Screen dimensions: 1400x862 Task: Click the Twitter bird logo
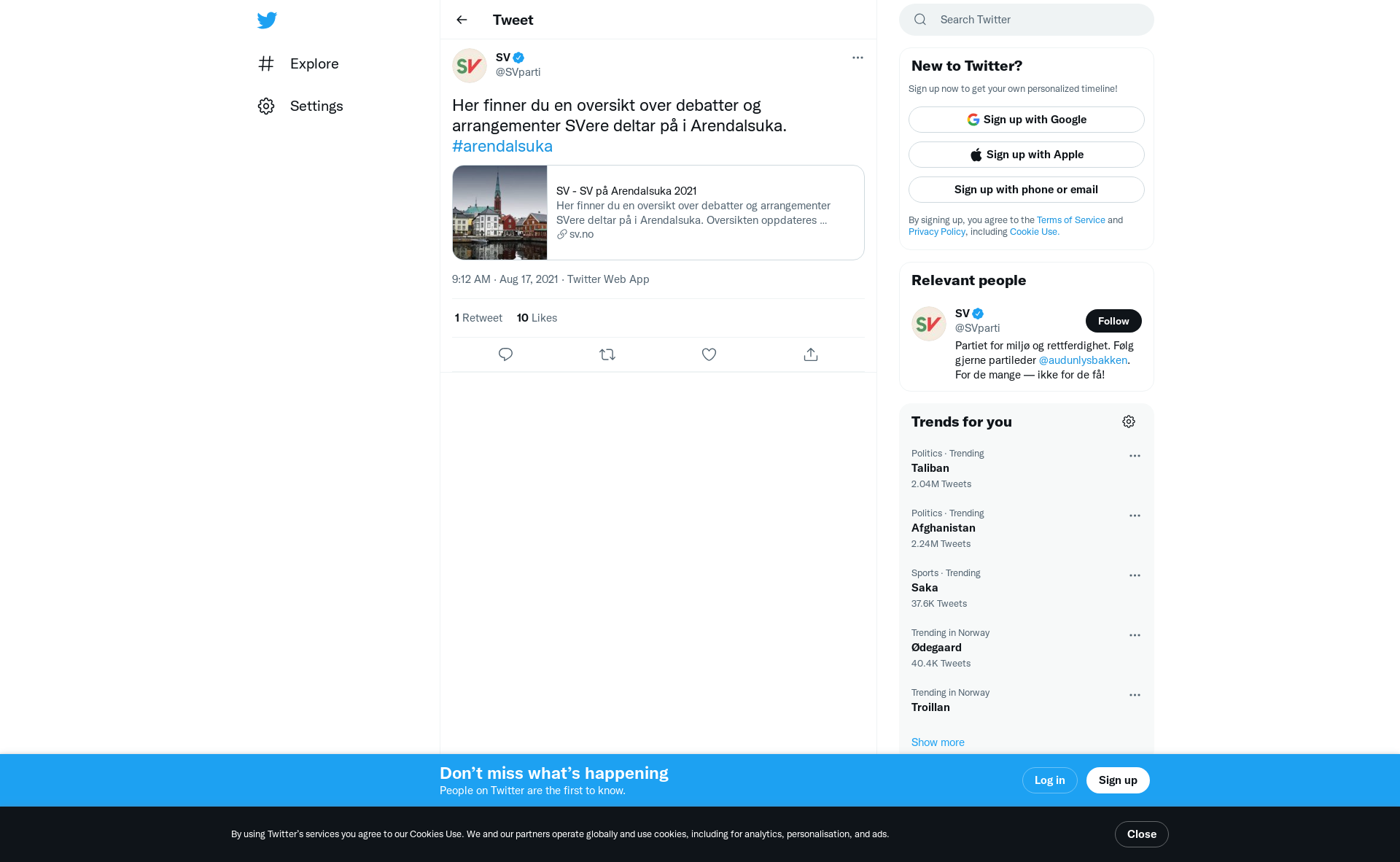click(x=267, y=20)
